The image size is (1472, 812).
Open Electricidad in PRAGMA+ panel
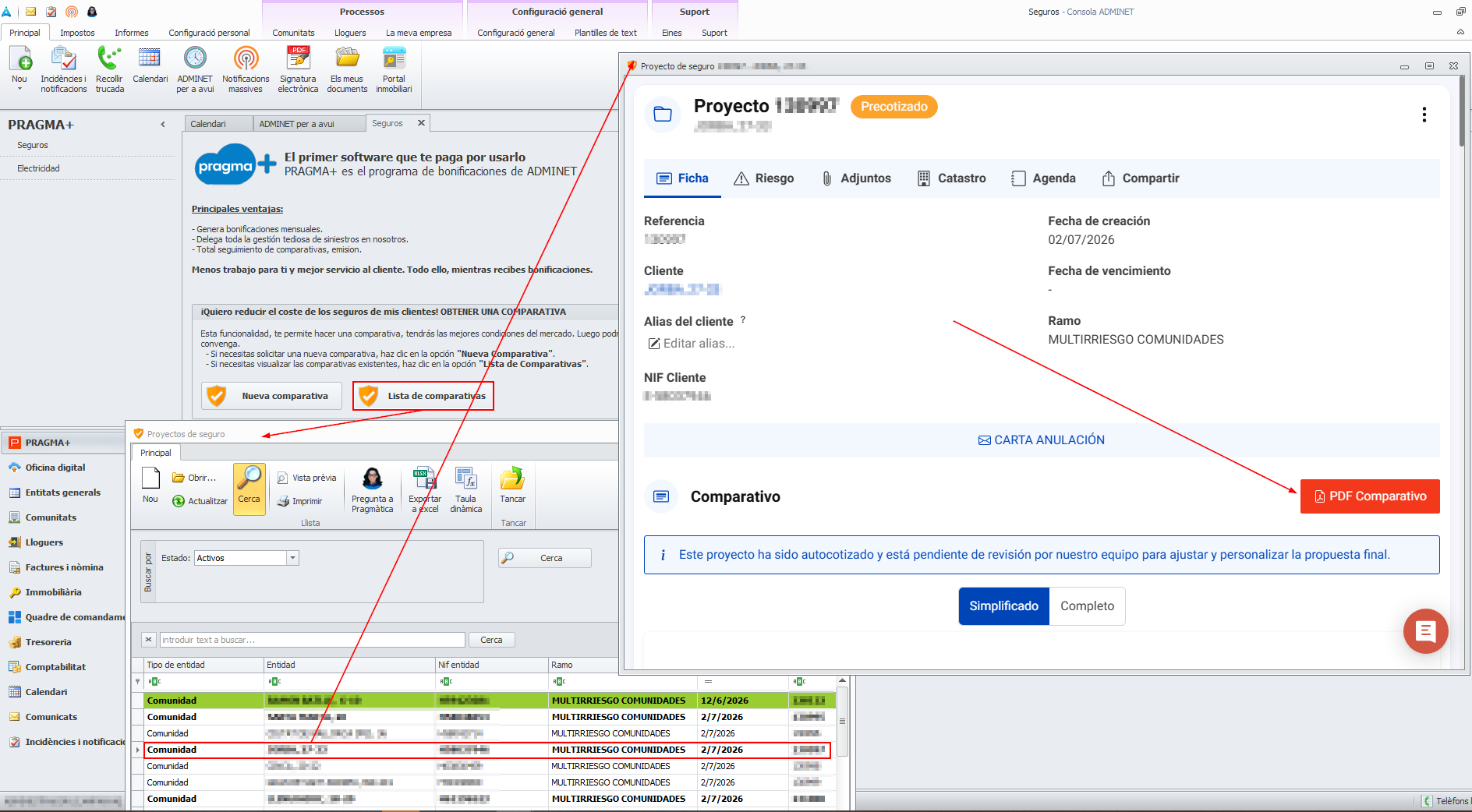(38, 168)
